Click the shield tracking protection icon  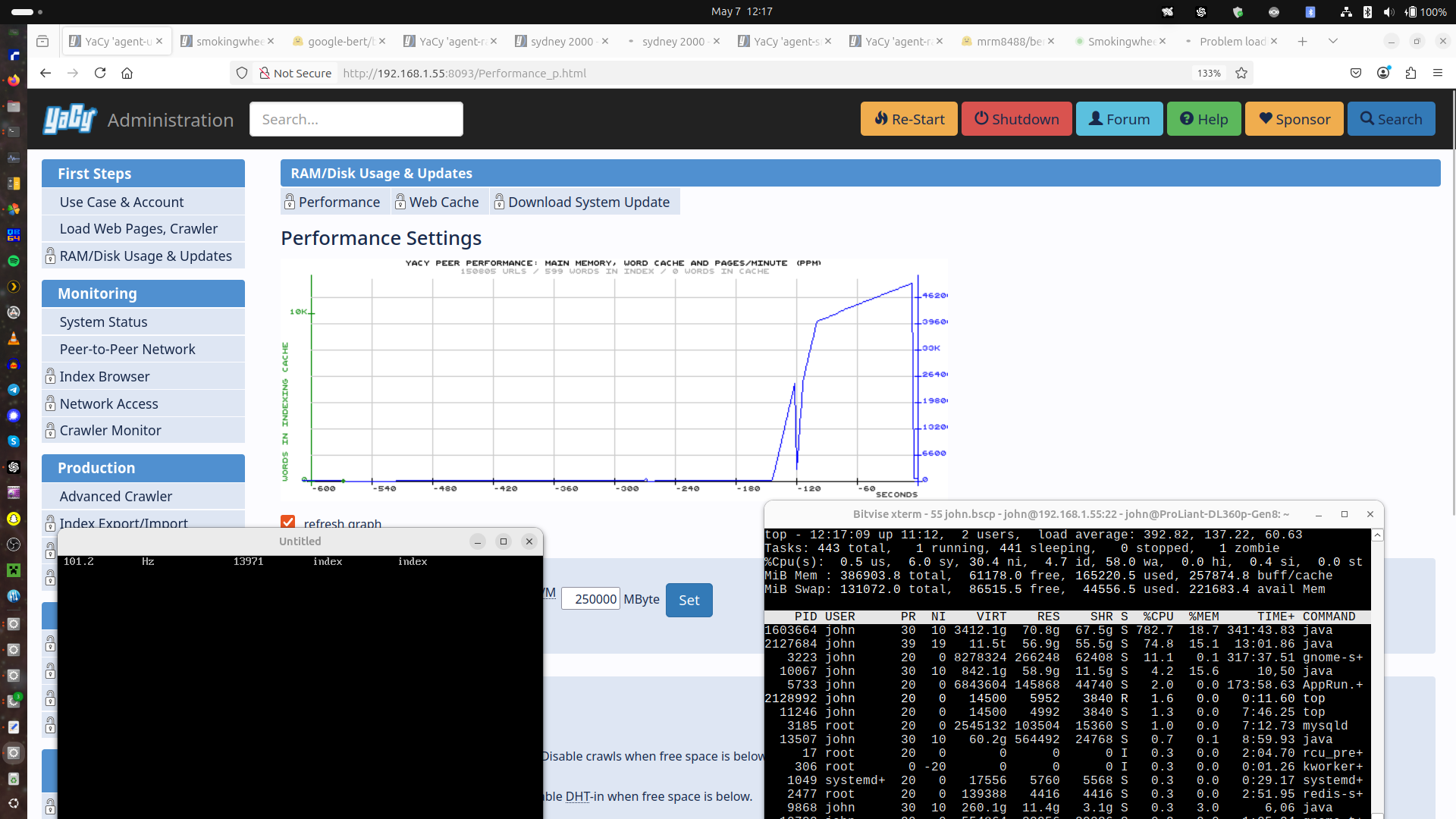click(x=242, y=73)
